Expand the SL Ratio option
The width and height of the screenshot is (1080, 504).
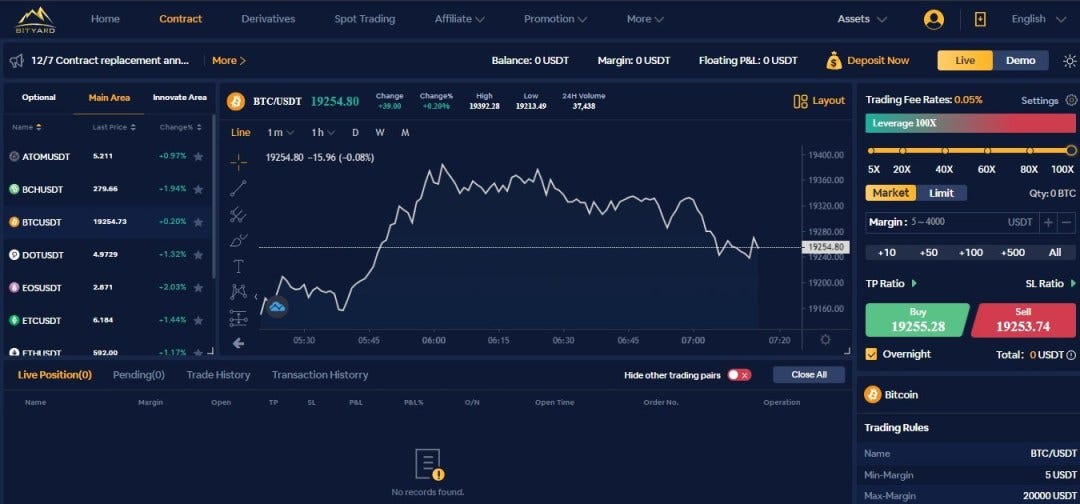(1051, 283)
